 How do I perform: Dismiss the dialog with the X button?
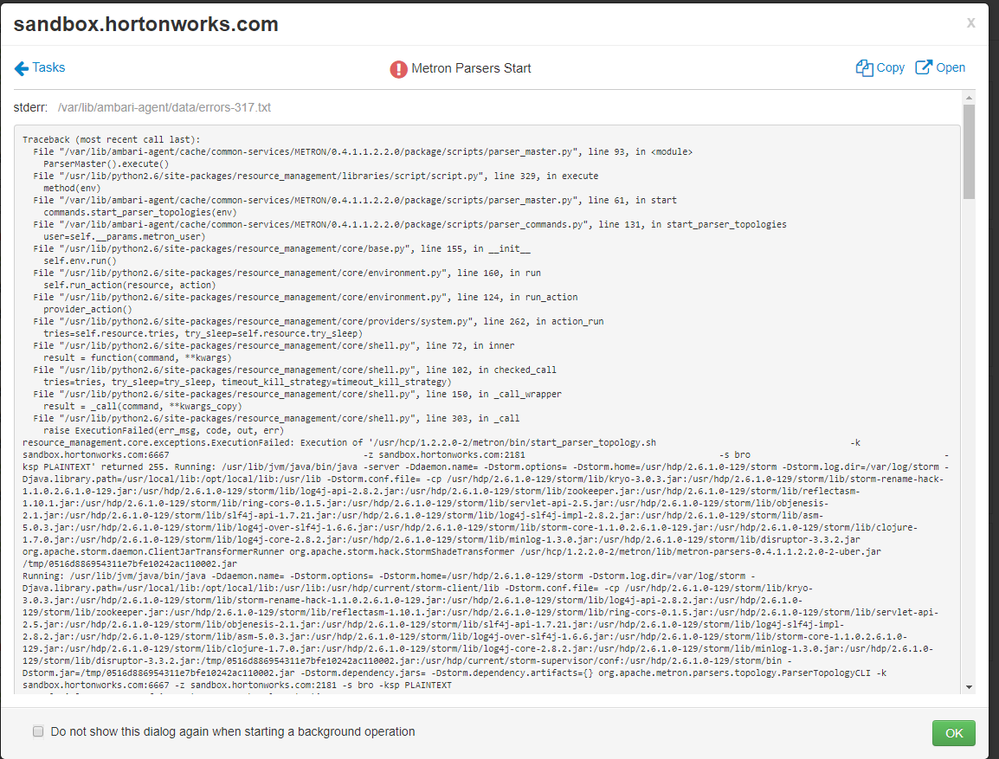[x=969, y=23]
